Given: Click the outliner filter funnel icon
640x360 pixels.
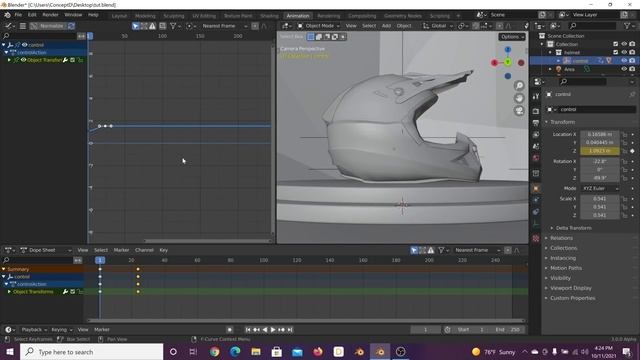Looking at the screenshot, I should [x=627, y=26].
